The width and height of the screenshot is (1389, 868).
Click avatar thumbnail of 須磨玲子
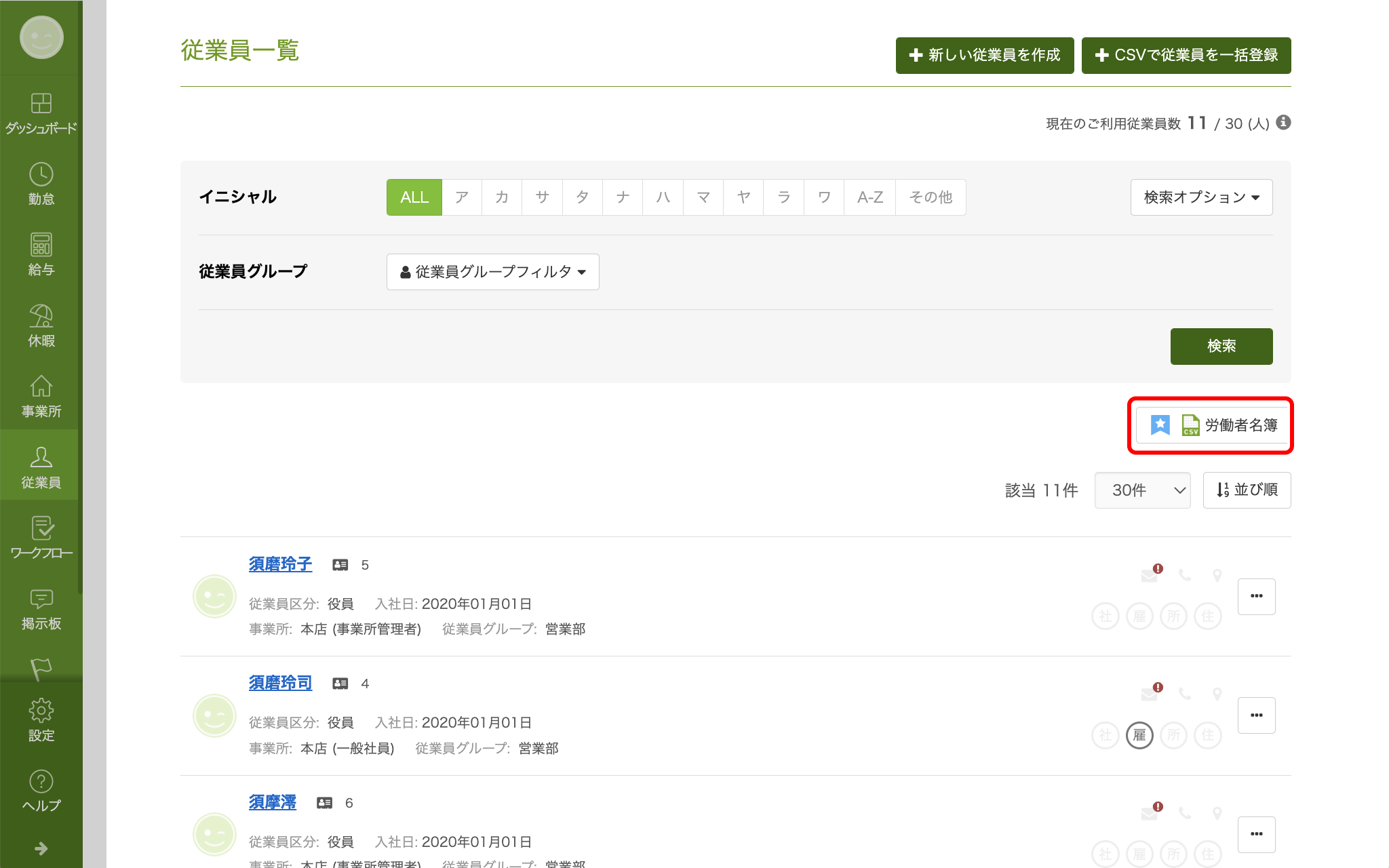point(214,597)
